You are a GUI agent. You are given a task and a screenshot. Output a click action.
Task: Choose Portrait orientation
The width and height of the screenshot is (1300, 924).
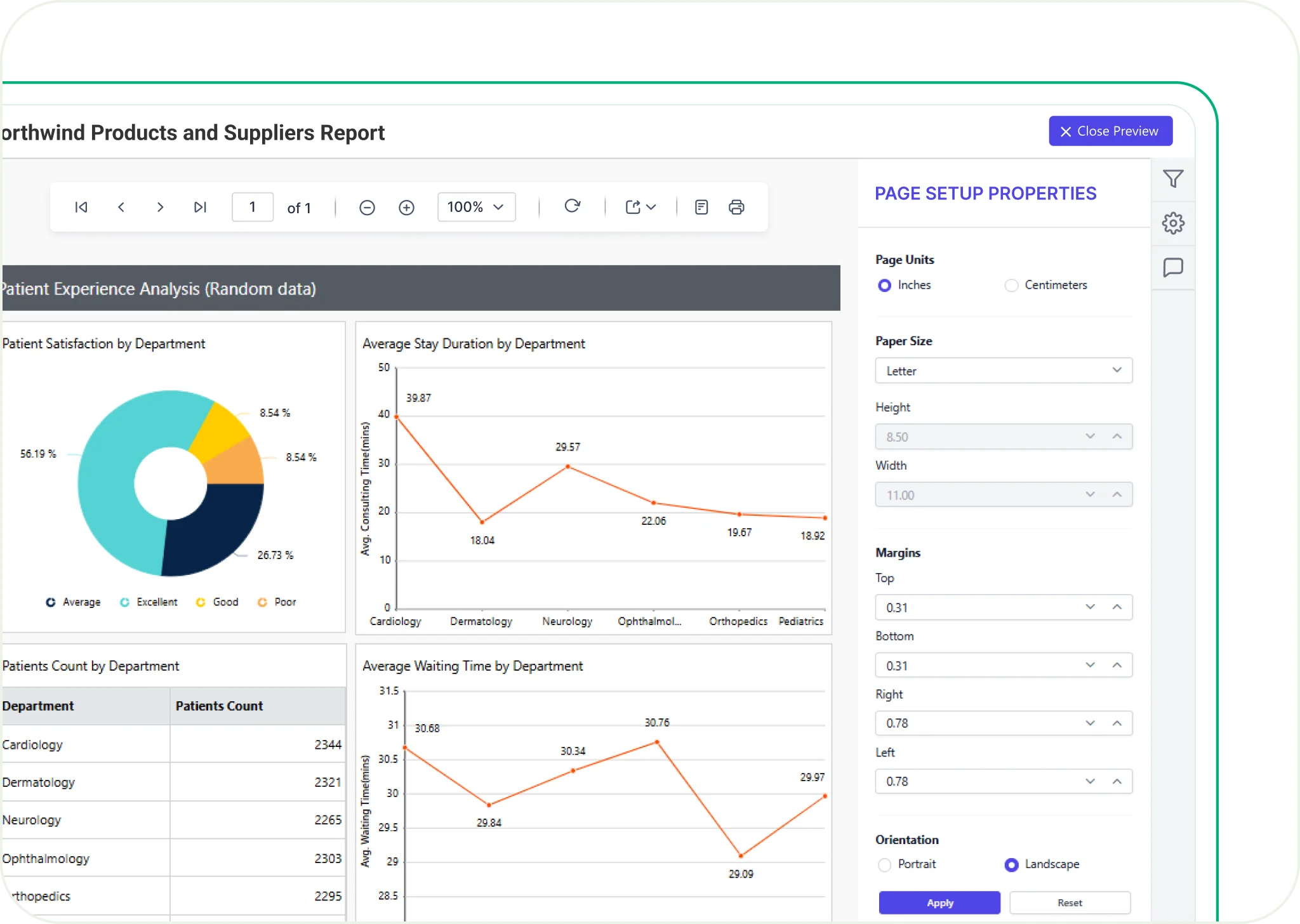884,865
